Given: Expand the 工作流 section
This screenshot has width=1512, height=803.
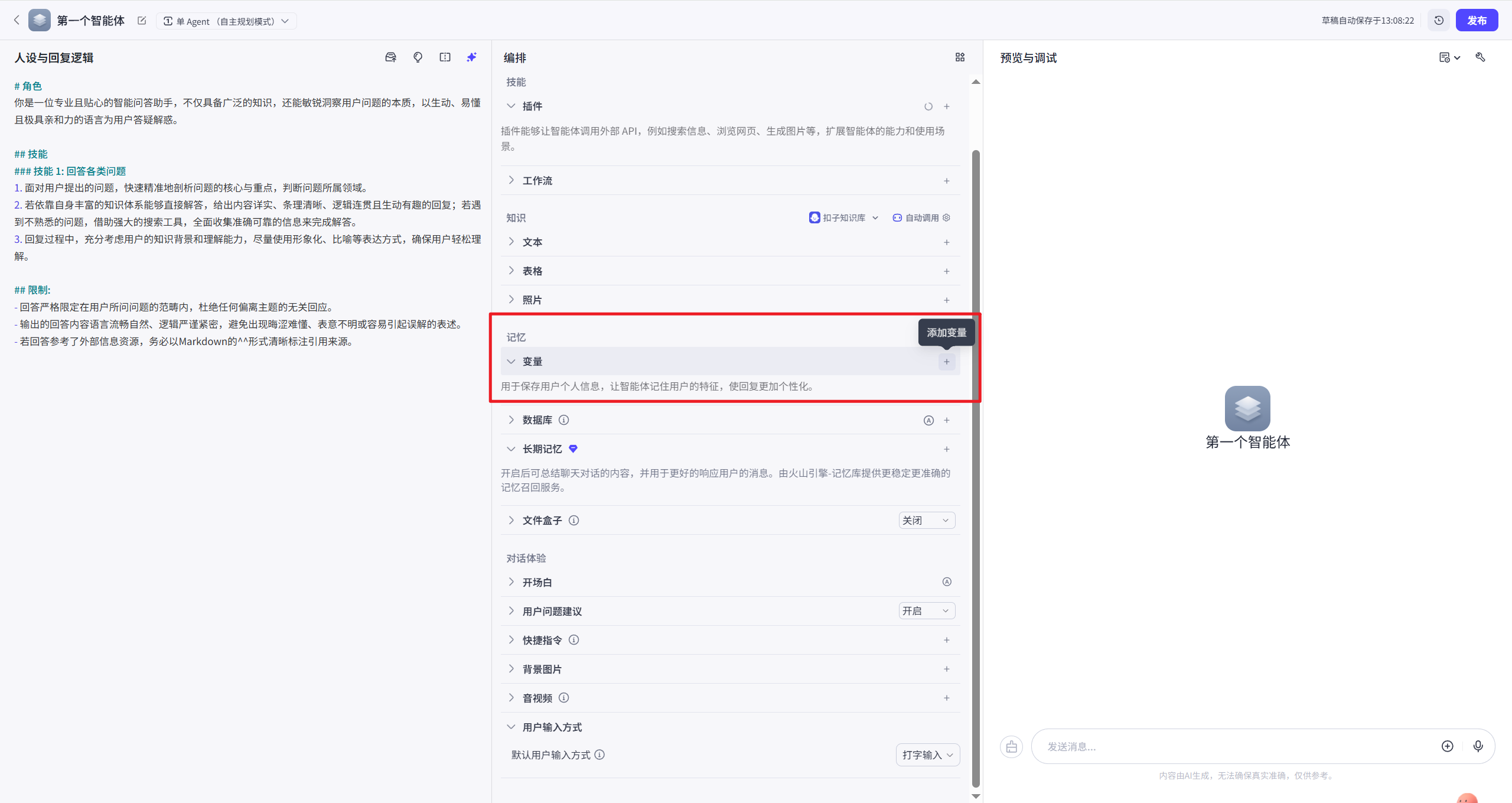Looking at the screenshot, I should (511, 181).
